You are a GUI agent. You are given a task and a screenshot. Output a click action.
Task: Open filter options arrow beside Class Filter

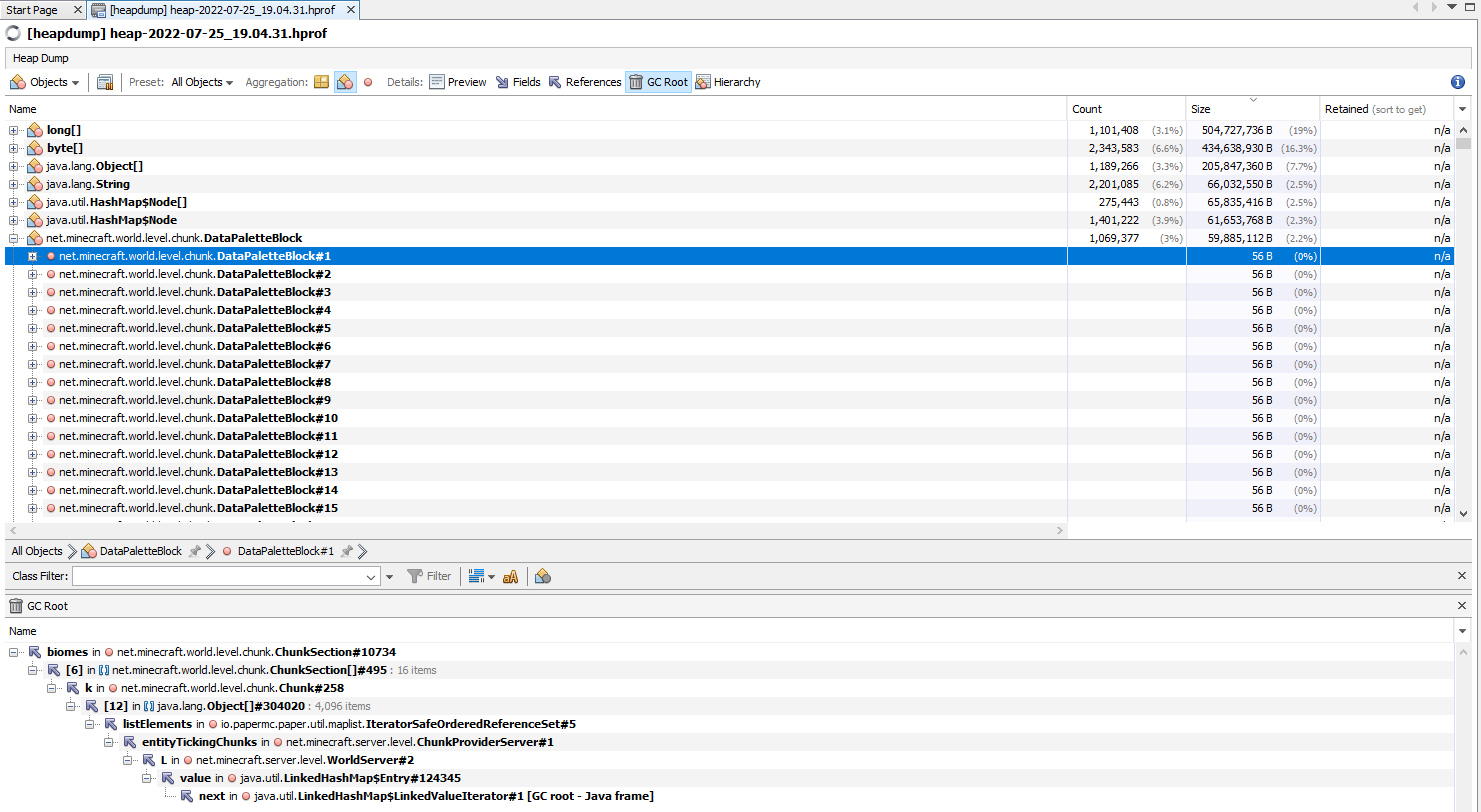(390, 576)
